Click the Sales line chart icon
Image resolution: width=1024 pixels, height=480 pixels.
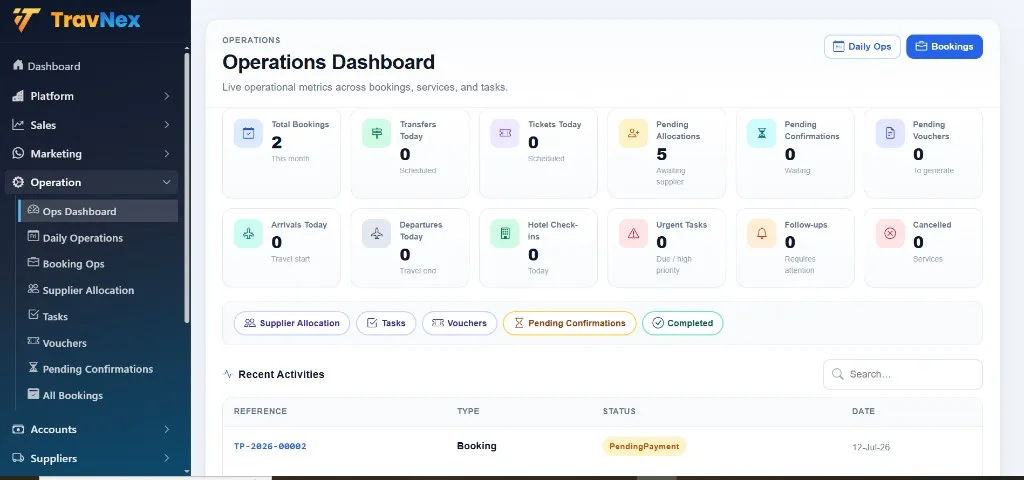[18, 125]
